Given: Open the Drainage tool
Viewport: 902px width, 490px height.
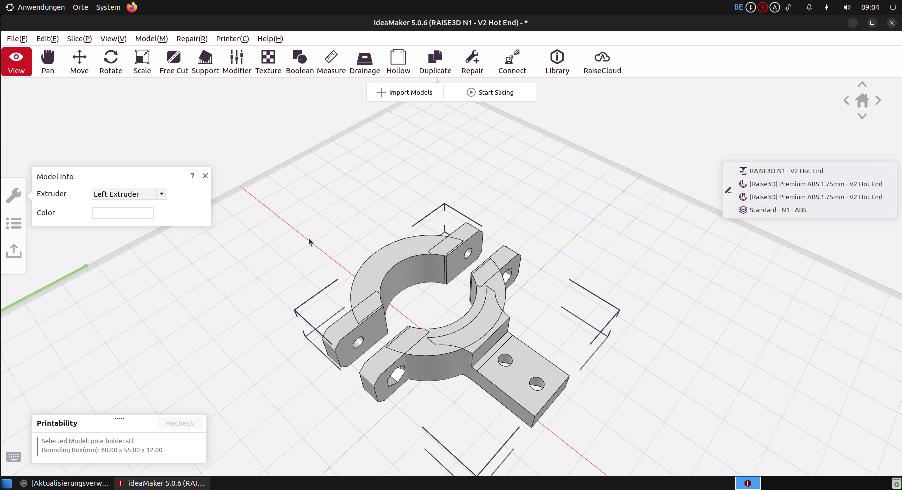Looking at the screenshot, I should [x=365, y=62].
